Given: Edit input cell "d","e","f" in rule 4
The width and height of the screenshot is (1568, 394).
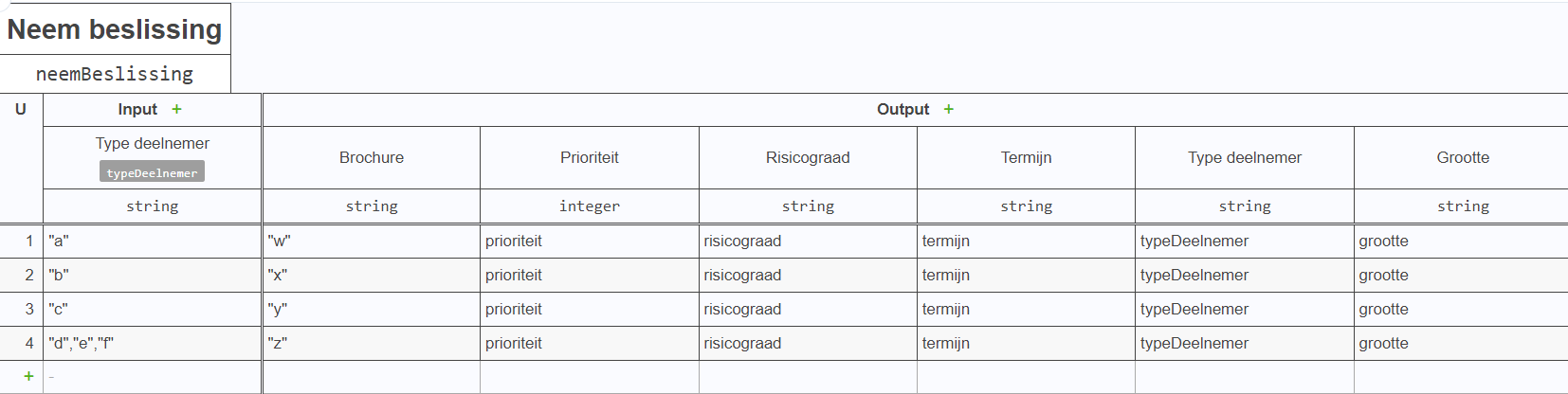Looking at the screenshot, I should (152, 344).
